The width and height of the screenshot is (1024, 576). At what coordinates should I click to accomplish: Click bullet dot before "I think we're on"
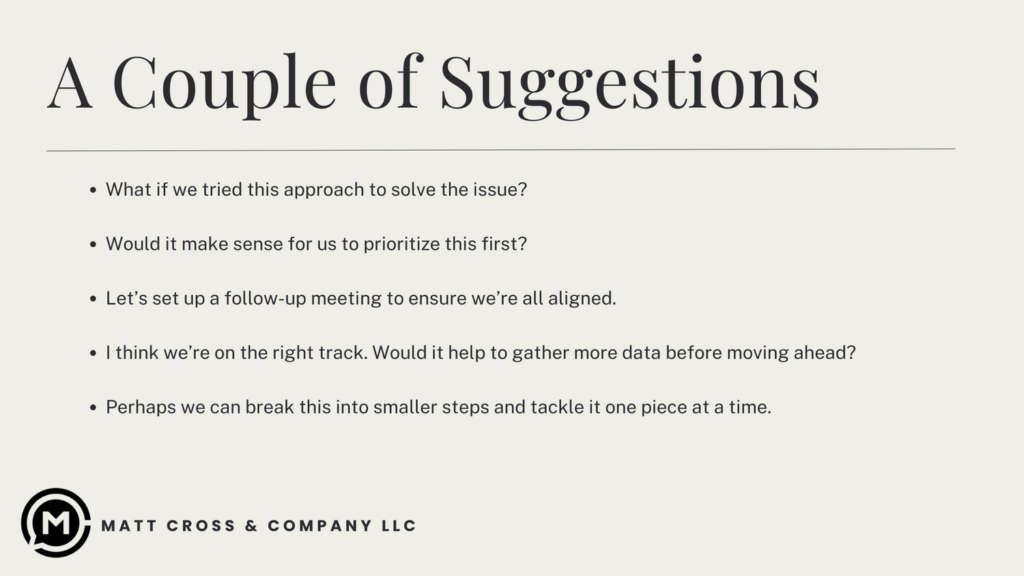tap(93, 353)
